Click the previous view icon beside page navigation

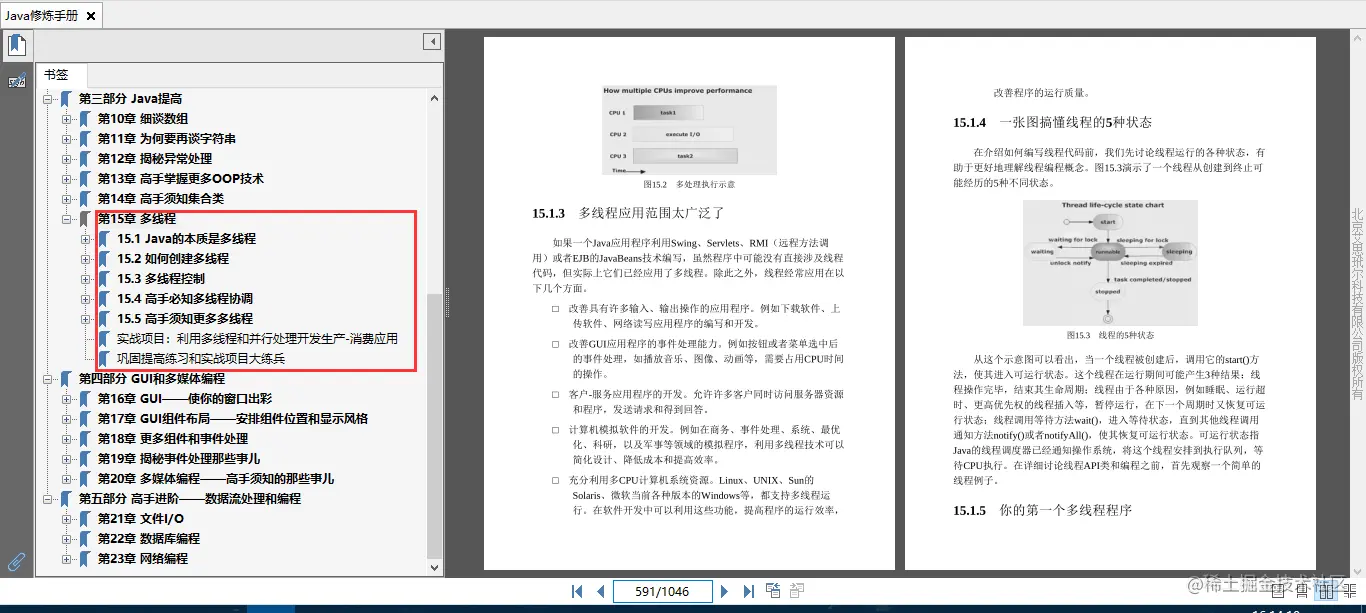pos(772,590)
